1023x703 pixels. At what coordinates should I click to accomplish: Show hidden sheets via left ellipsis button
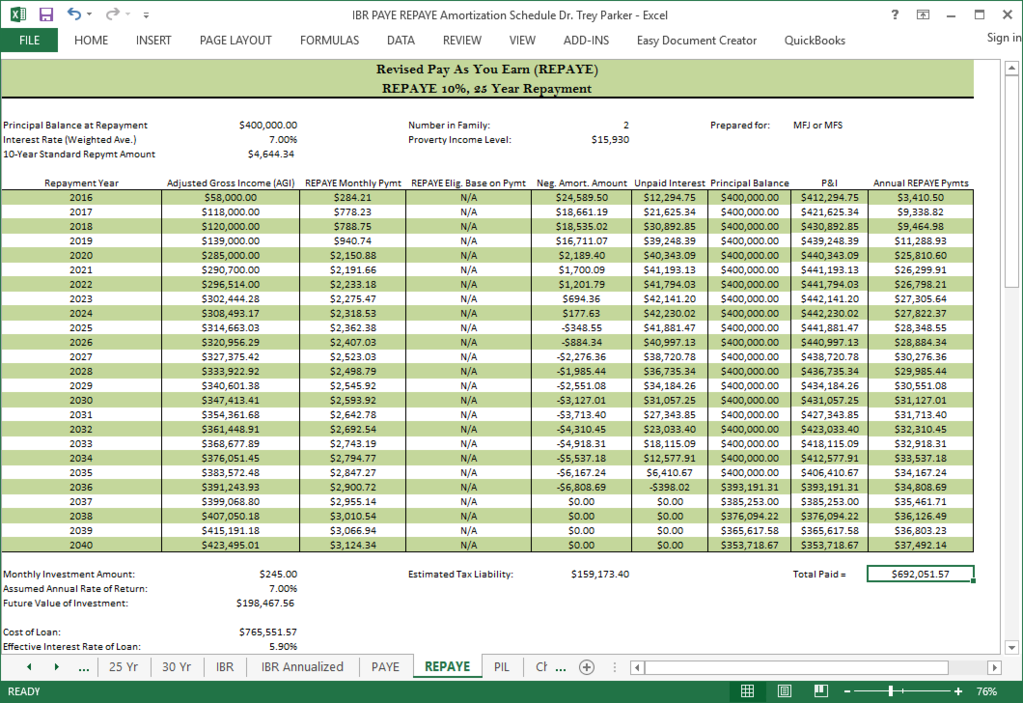point(84,667)
